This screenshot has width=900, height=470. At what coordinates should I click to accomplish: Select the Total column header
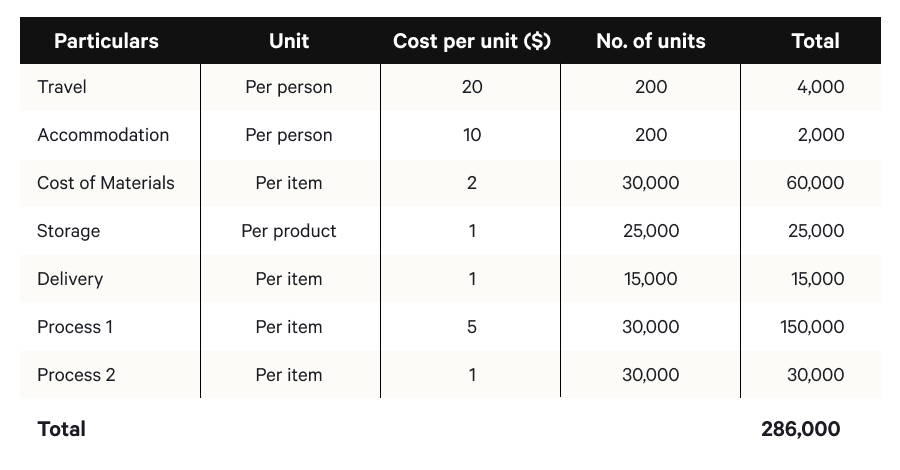click(x=815, y=41)
